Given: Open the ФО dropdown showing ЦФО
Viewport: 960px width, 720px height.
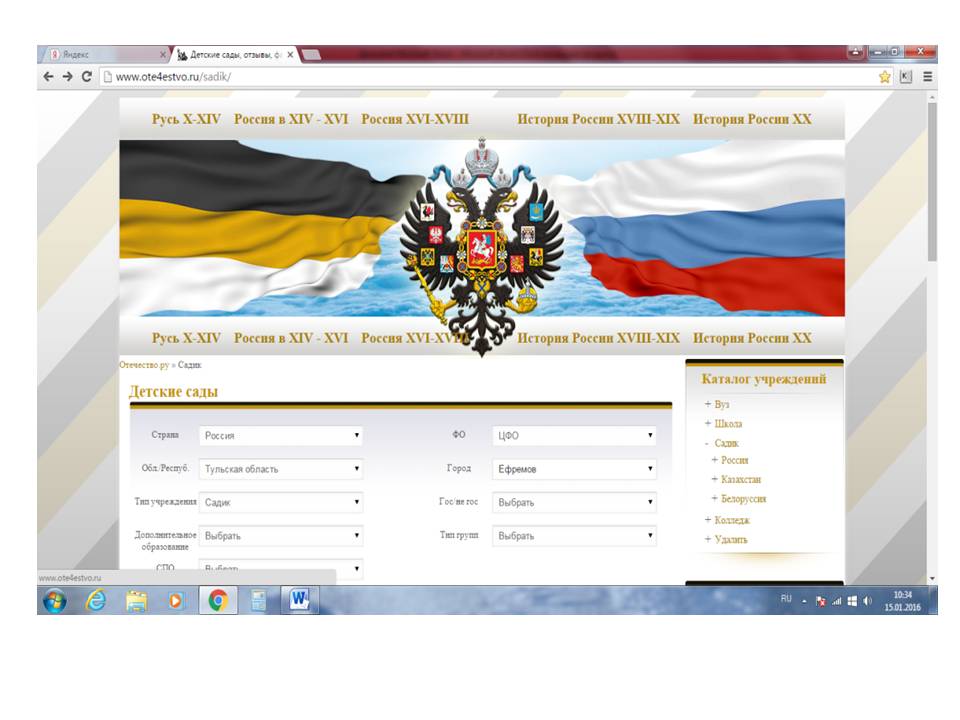Looking at the screenshot, I should click(574, 435).
